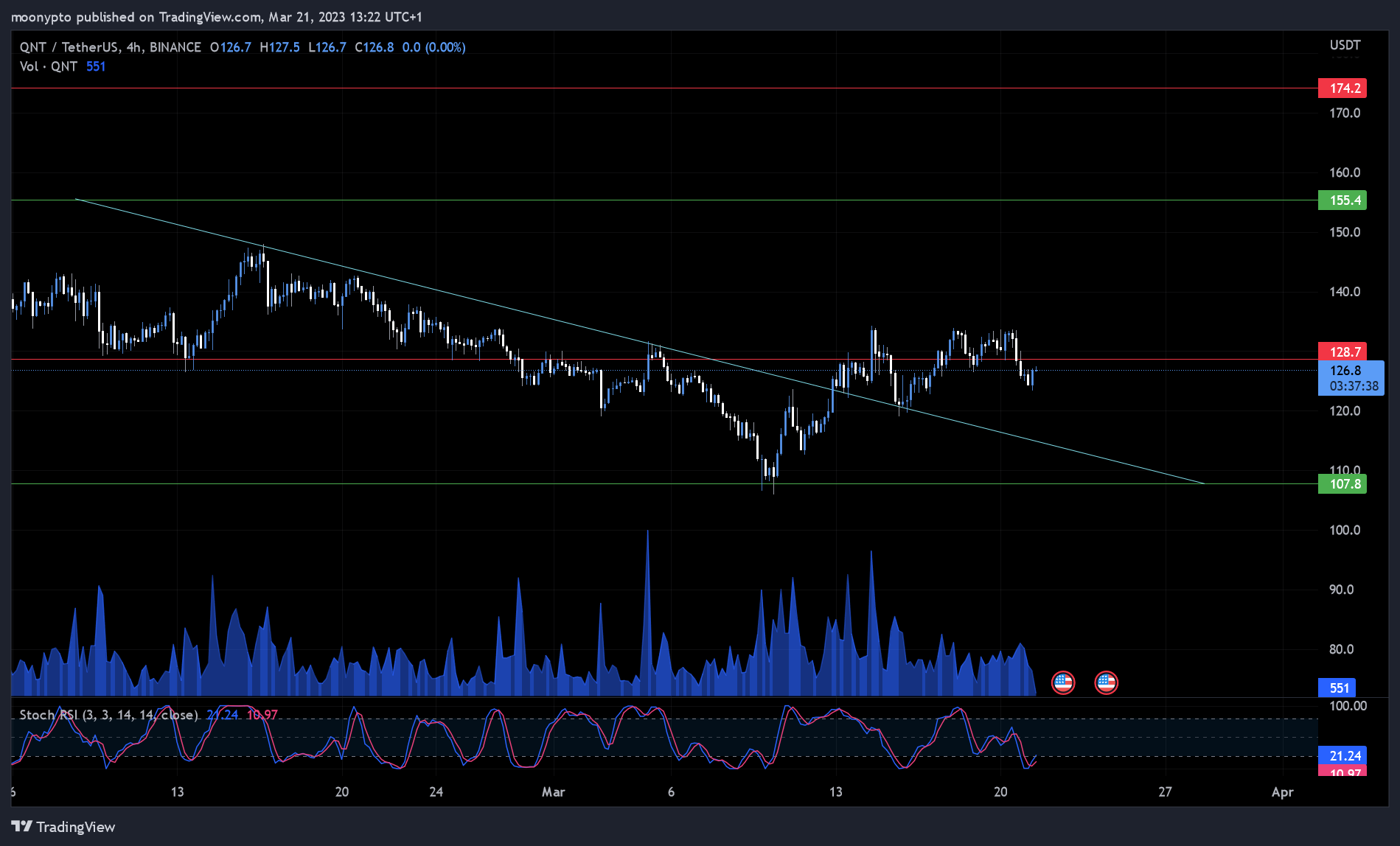Viewport: 1400px width, 846px height.
Task: Click the 140.0 price scale label
Action: [x=1345, y=292]
